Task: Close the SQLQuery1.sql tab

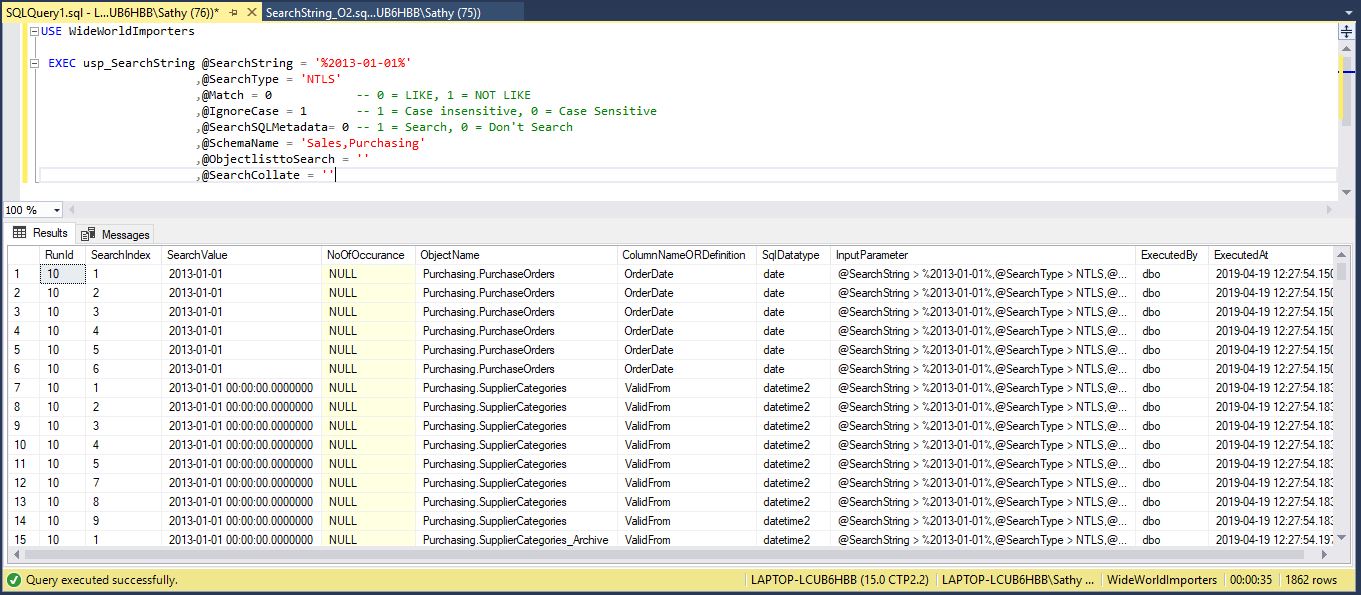Action: 251,12
